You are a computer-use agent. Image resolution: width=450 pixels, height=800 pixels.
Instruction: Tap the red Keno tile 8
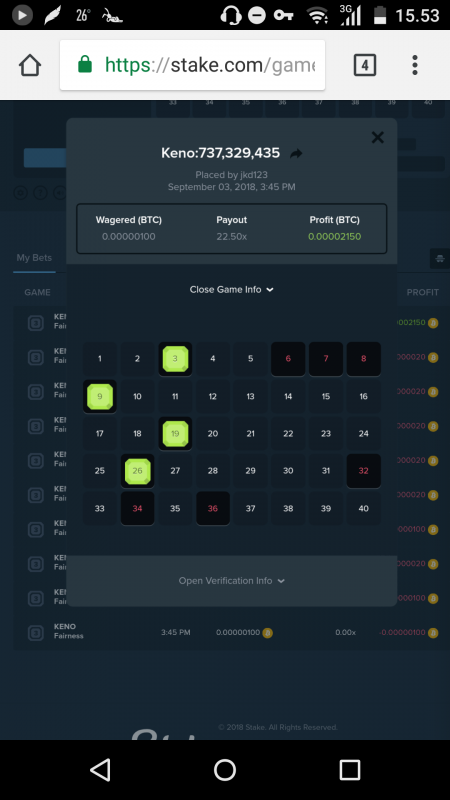364,359
